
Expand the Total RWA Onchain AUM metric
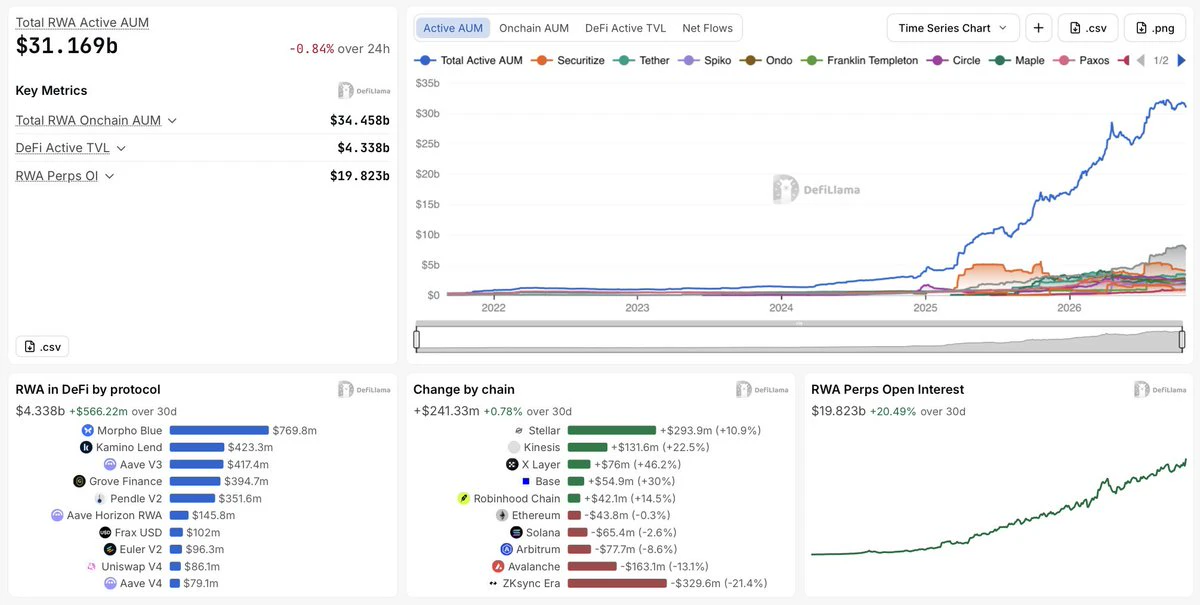[96, 120]
